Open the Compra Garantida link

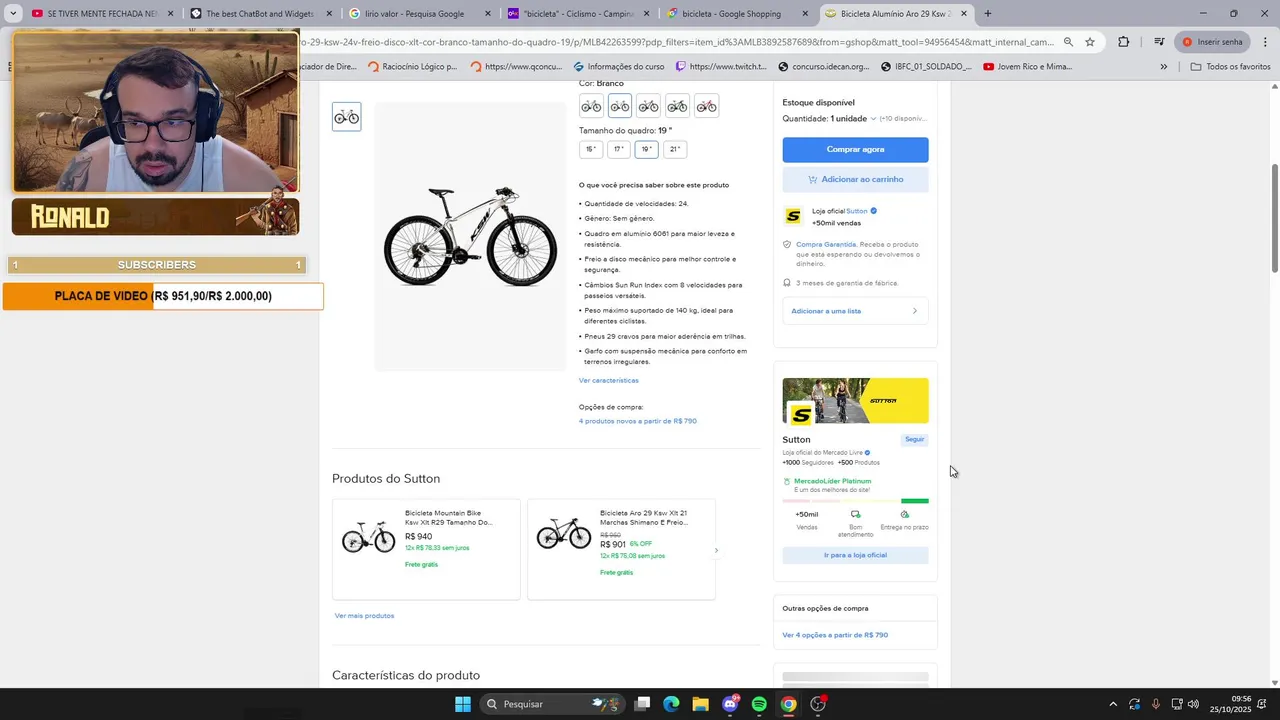[x=826, y=244]
